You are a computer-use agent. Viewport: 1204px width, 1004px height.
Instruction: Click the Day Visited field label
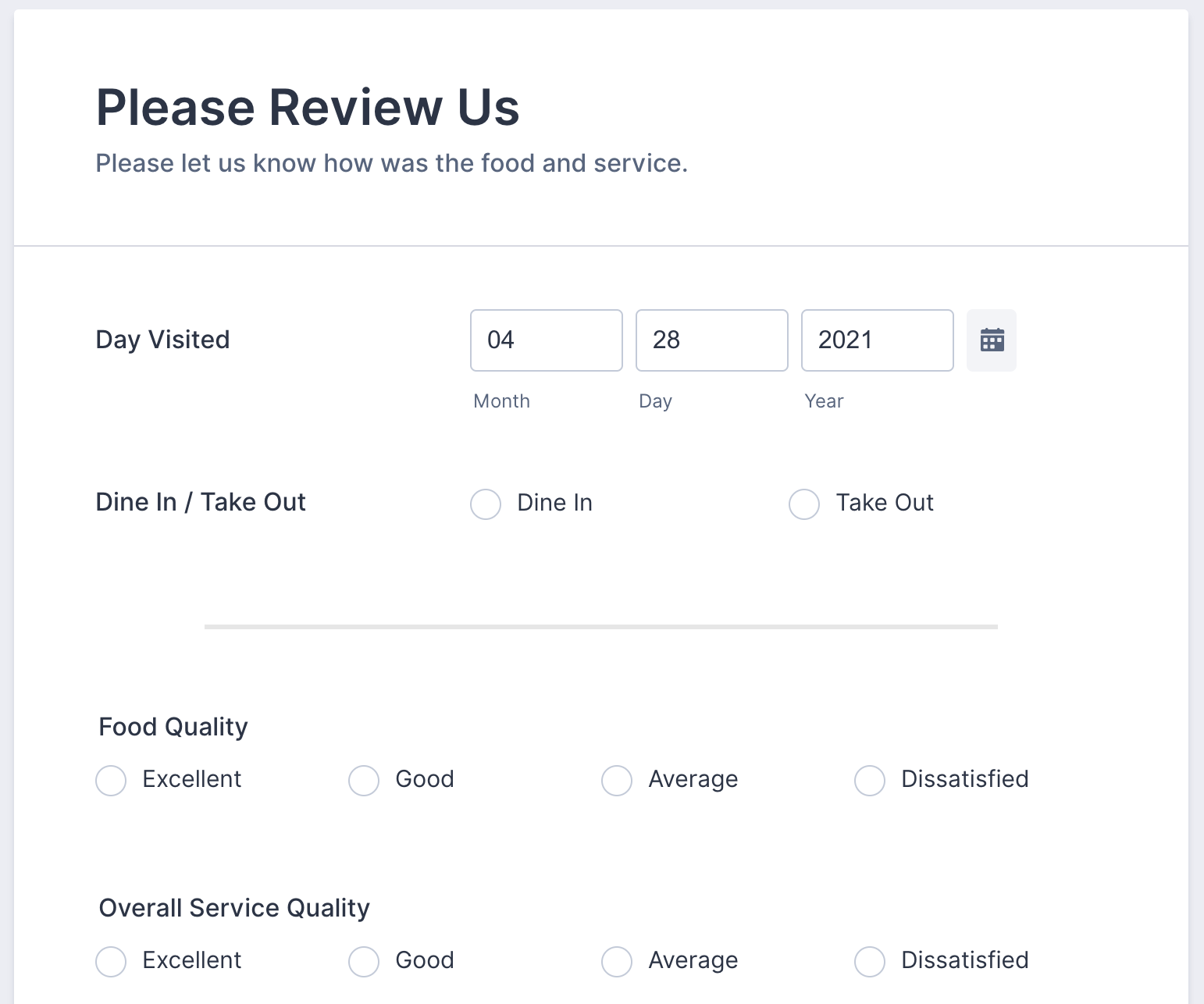pyautogui.click(x=162, y=340)
